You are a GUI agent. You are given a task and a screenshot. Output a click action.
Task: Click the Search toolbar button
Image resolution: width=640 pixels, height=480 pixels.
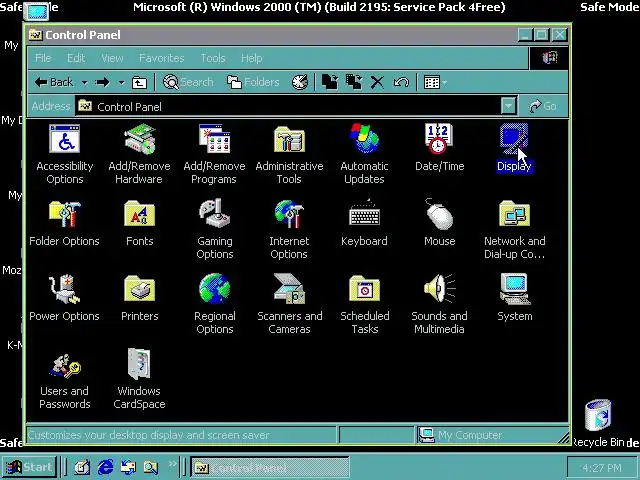188,82
